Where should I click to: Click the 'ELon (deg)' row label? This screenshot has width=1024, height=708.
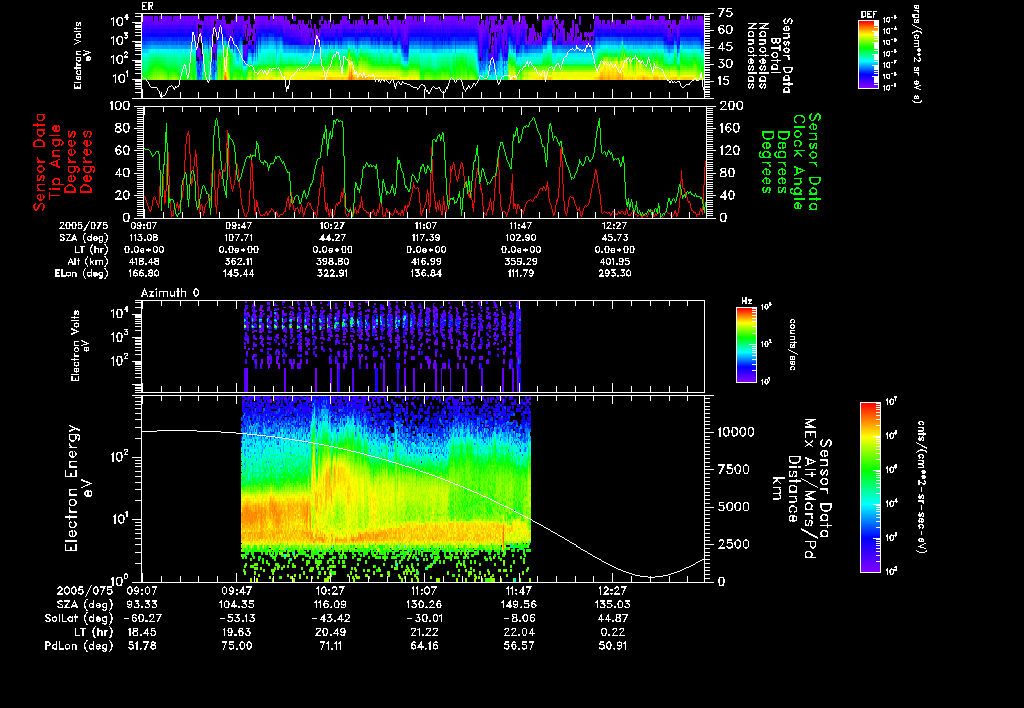coord(82,274)
